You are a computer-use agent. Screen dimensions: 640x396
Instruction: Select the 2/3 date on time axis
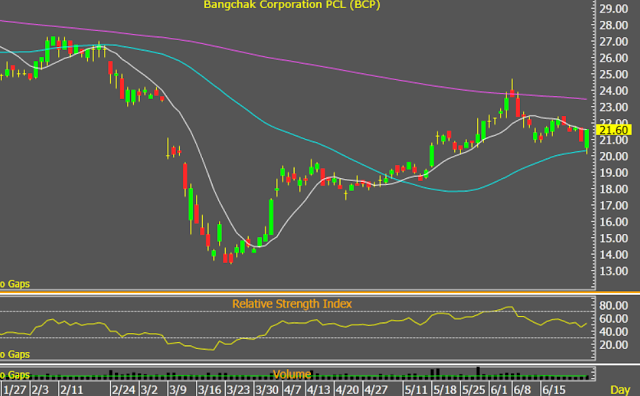40,390
